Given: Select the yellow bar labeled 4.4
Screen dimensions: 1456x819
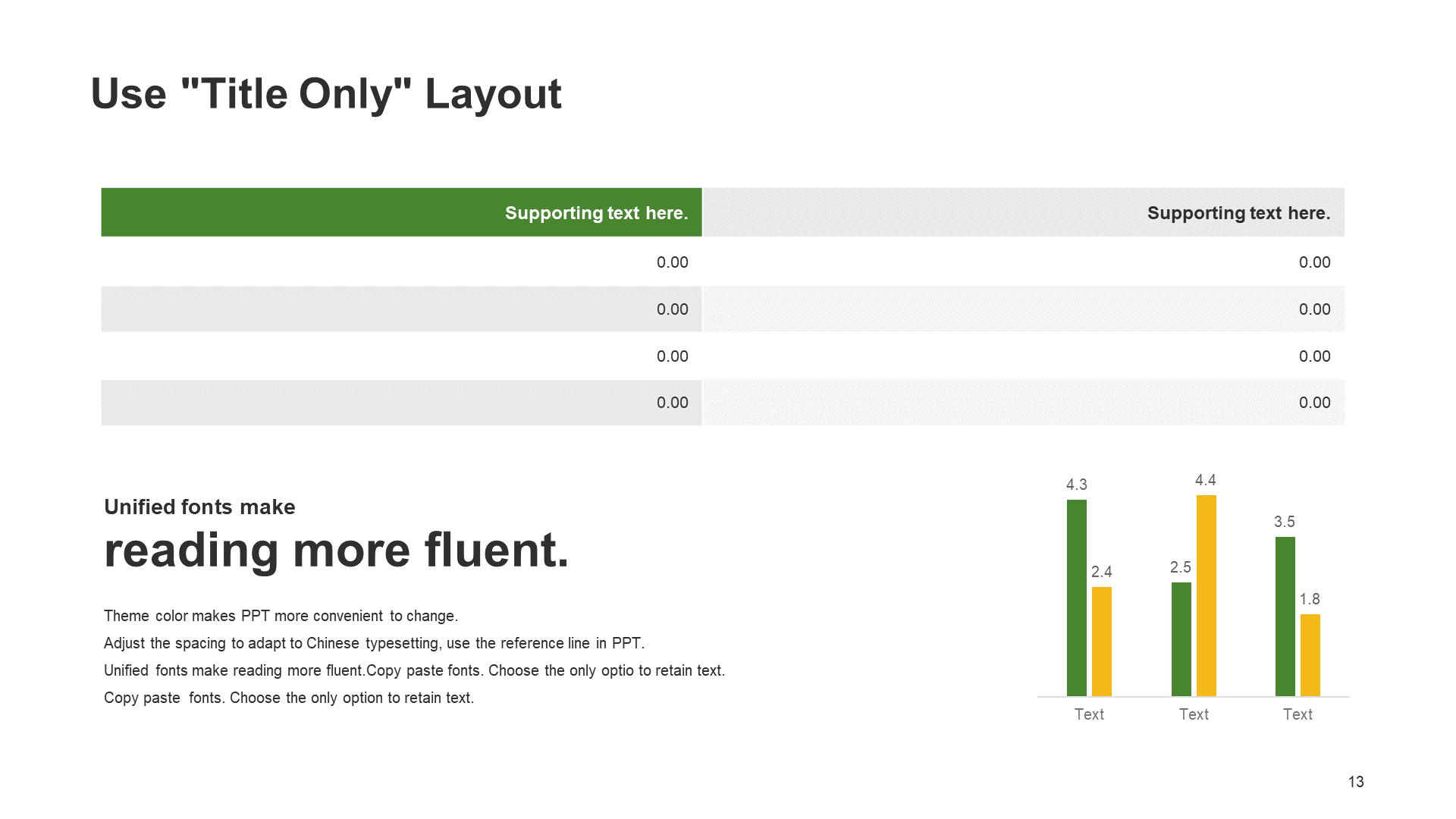Looking at the screenshot, I should (1206, 595).
